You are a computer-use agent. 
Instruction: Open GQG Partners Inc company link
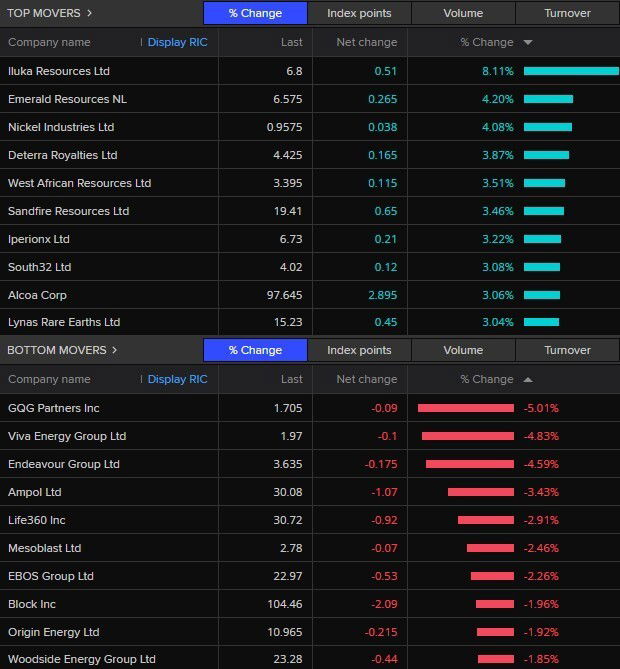pyautogui.click(x=54, y=408)
